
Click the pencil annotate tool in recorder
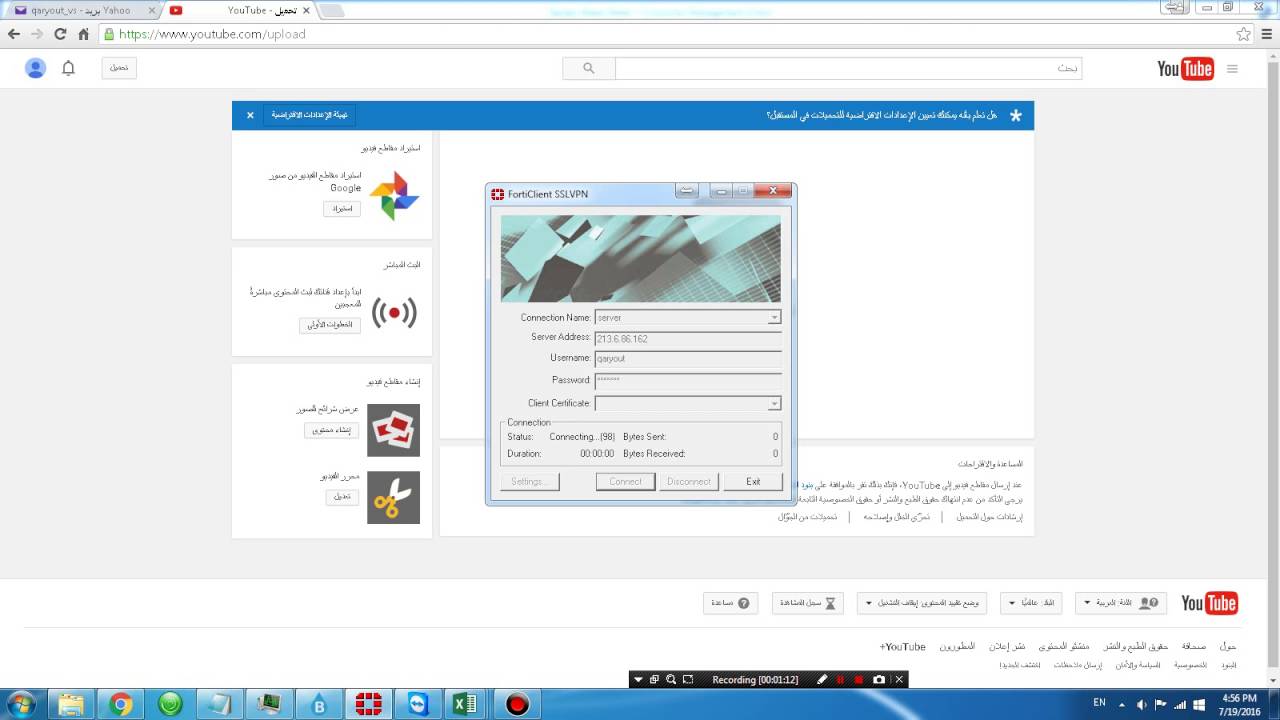(822, 679)
